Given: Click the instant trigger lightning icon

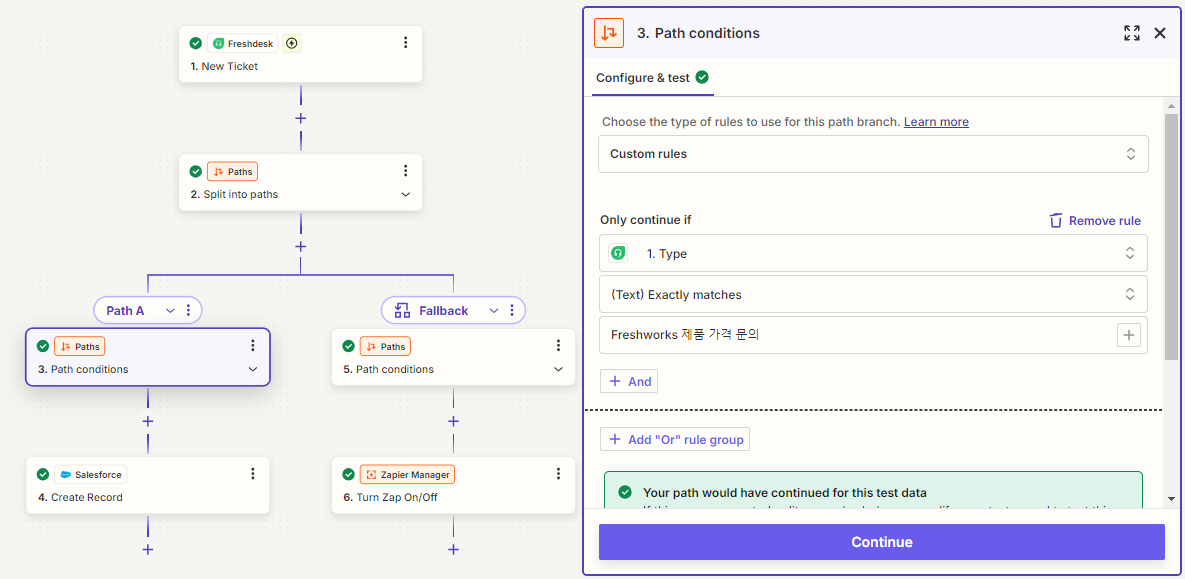Looking at the screenshot, I should 291,43.
